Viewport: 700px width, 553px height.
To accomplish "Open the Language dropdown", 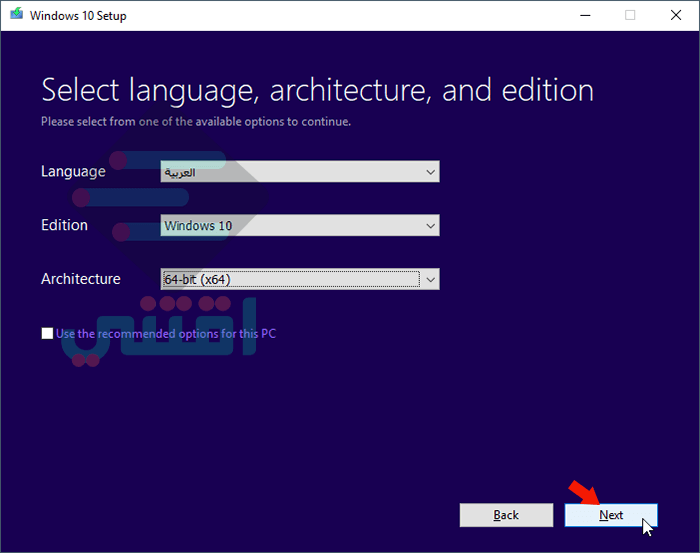I will tap(300, 171).
